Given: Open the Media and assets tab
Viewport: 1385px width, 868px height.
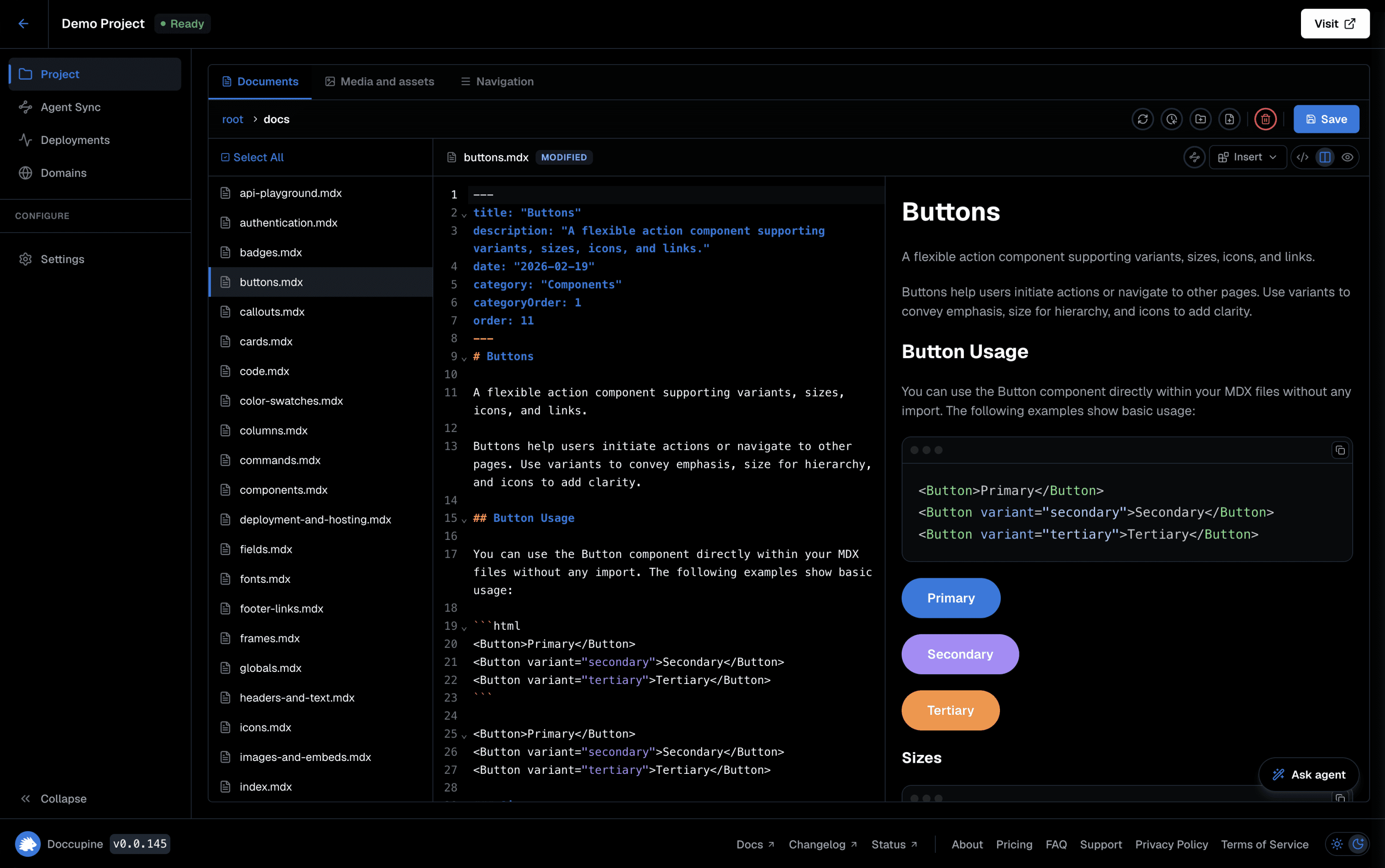Looking at the screenshot, I should click(379, 82).
